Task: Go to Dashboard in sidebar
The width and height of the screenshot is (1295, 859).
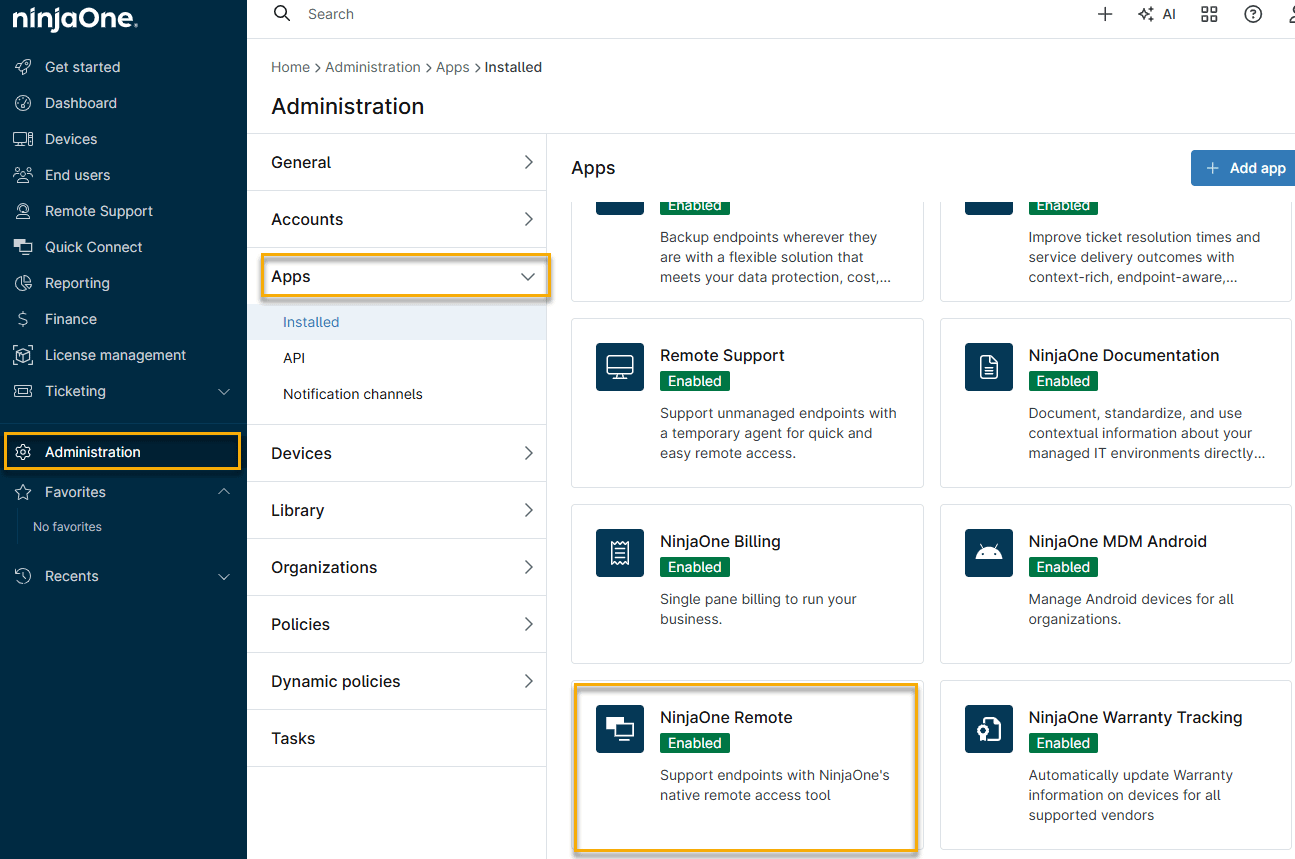Action: [80, 103]
